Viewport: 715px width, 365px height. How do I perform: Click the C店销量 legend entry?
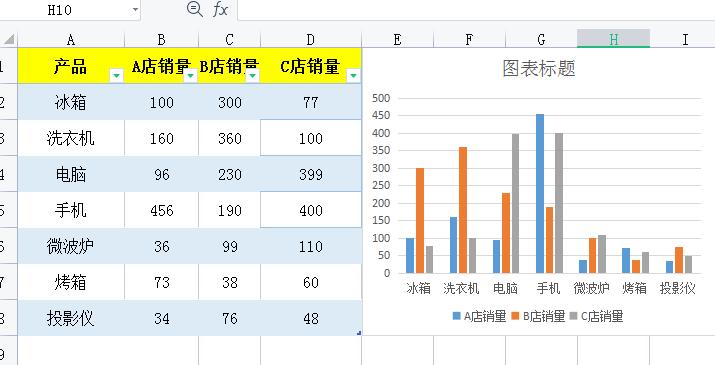pos(596,316)
